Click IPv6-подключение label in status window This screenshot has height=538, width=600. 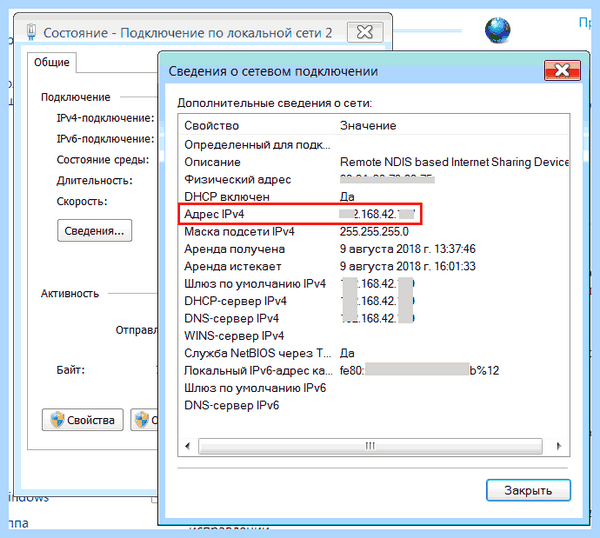(105, 139)
